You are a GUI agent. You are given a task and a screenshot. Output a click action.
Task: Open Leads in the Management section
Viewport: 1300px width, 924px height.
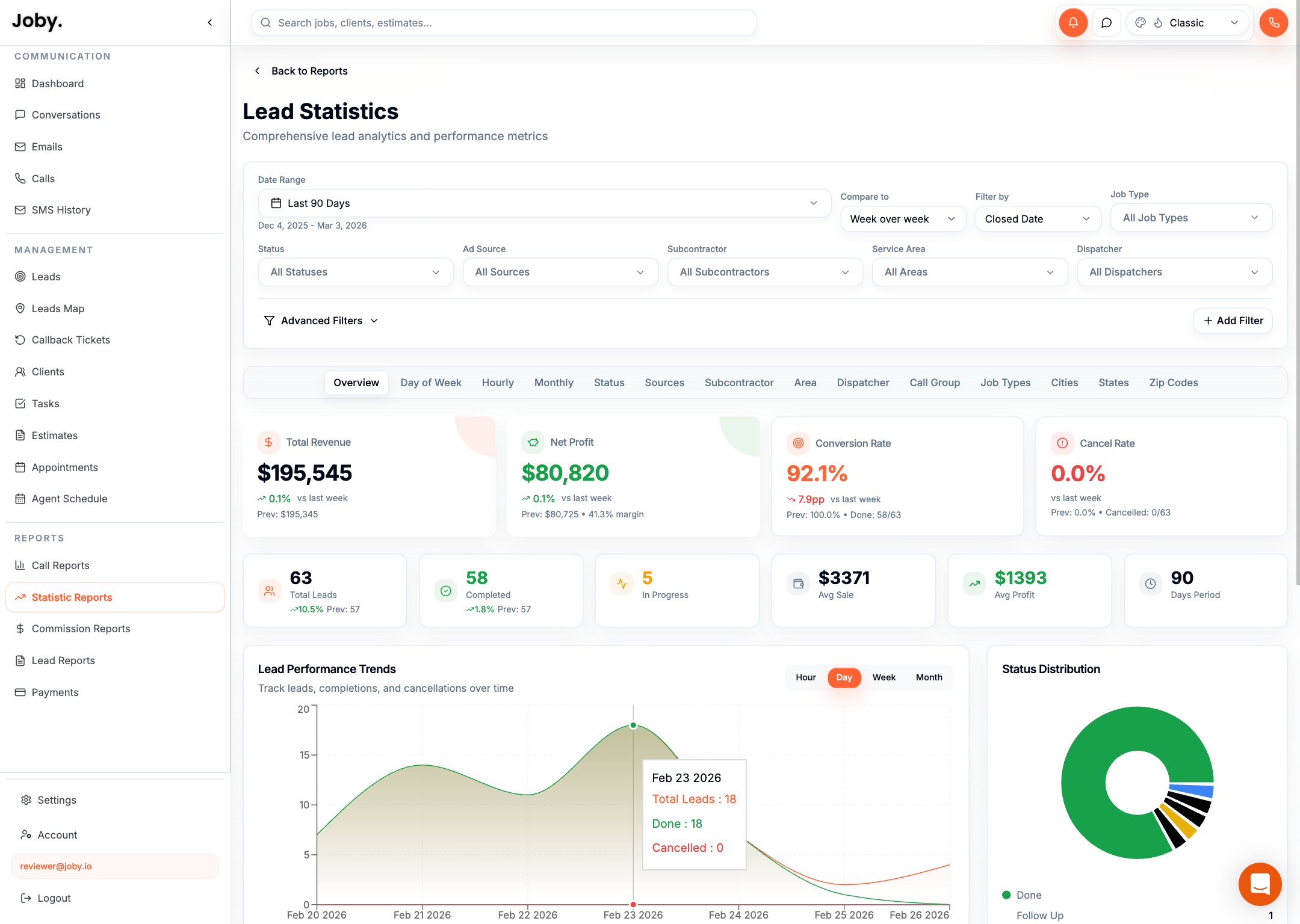(114, 277)
